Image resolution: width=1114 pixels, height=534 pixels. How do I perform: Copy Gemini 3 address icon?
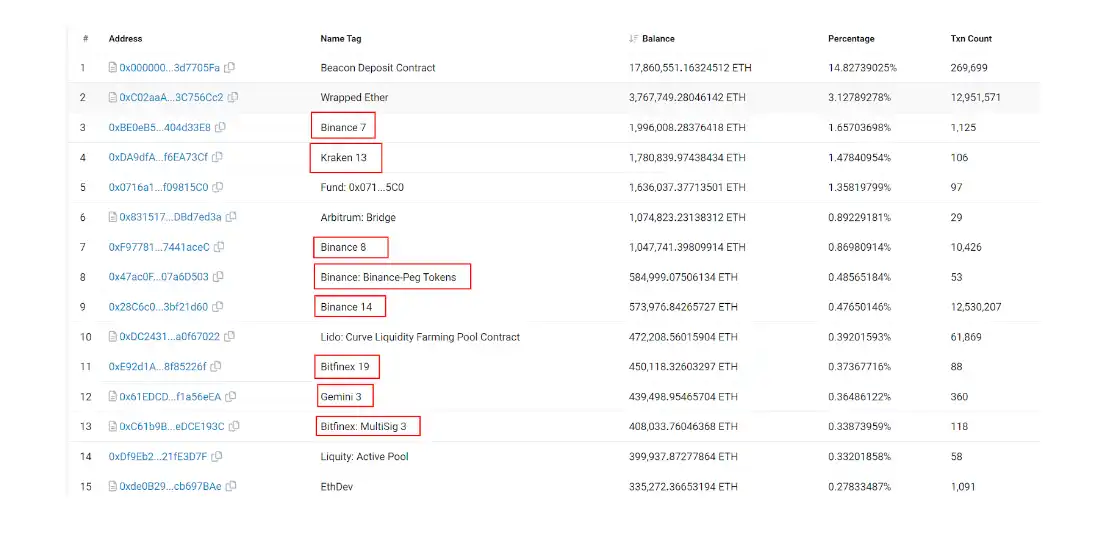230,397
